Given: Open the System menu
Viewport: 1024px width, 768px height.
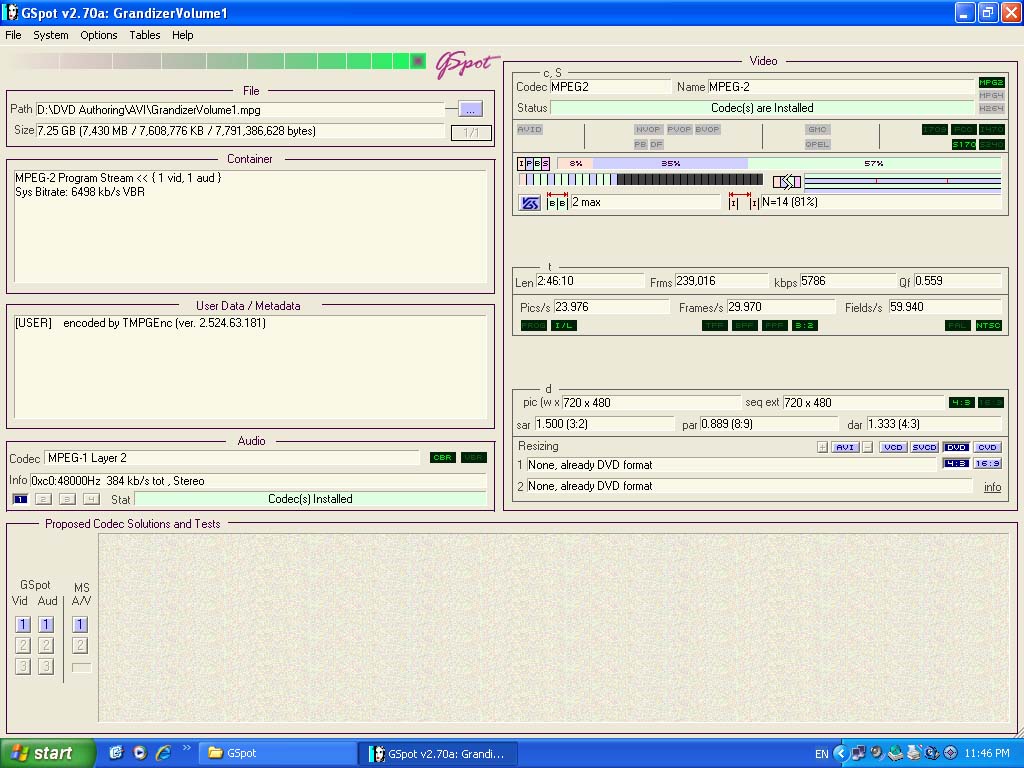Looking at the screenshot, I should pyautogui.click(x=51, y=35).
